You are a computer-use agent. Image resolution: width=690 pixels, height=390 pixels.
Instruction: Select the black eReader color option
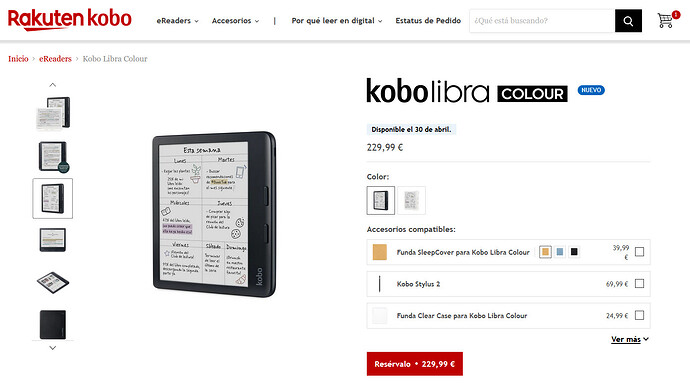click(x=381, y=200)
